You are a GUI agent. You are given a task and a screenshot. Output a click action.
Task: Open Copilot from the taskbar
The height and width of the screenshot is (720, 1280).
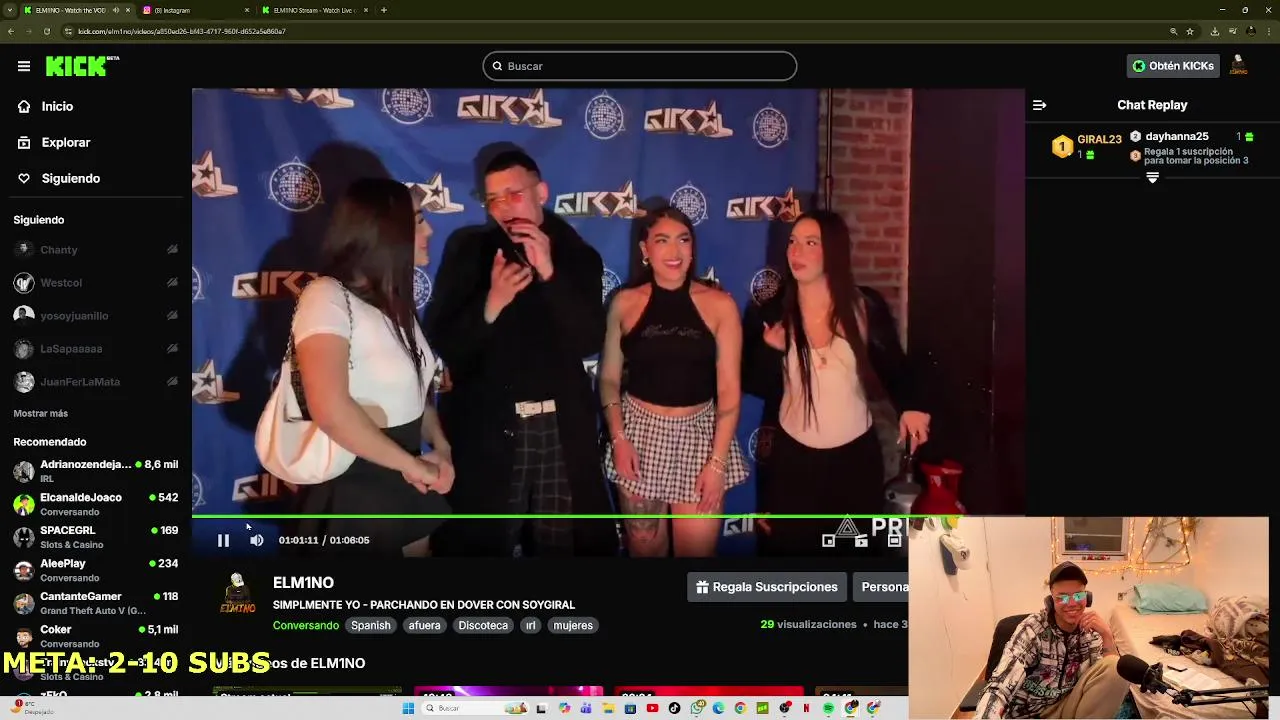coord(565,708)
